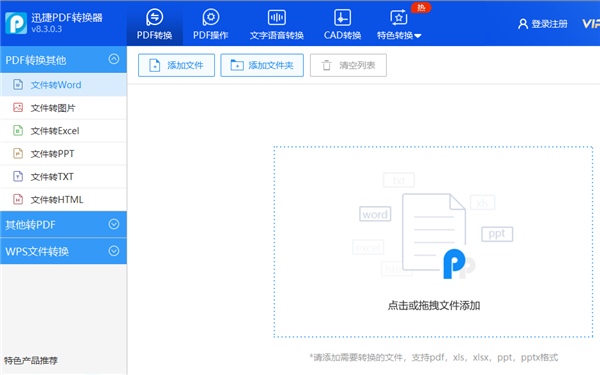Click the blue P logo in drop area
The height and width of the screenshot is (375, 600).
click(454, 264)
